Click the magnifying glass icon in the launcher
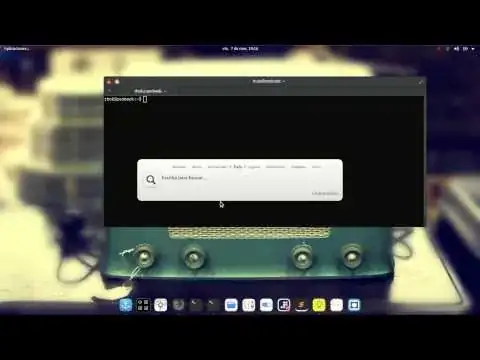480x360 pixels. coord(151,180)
